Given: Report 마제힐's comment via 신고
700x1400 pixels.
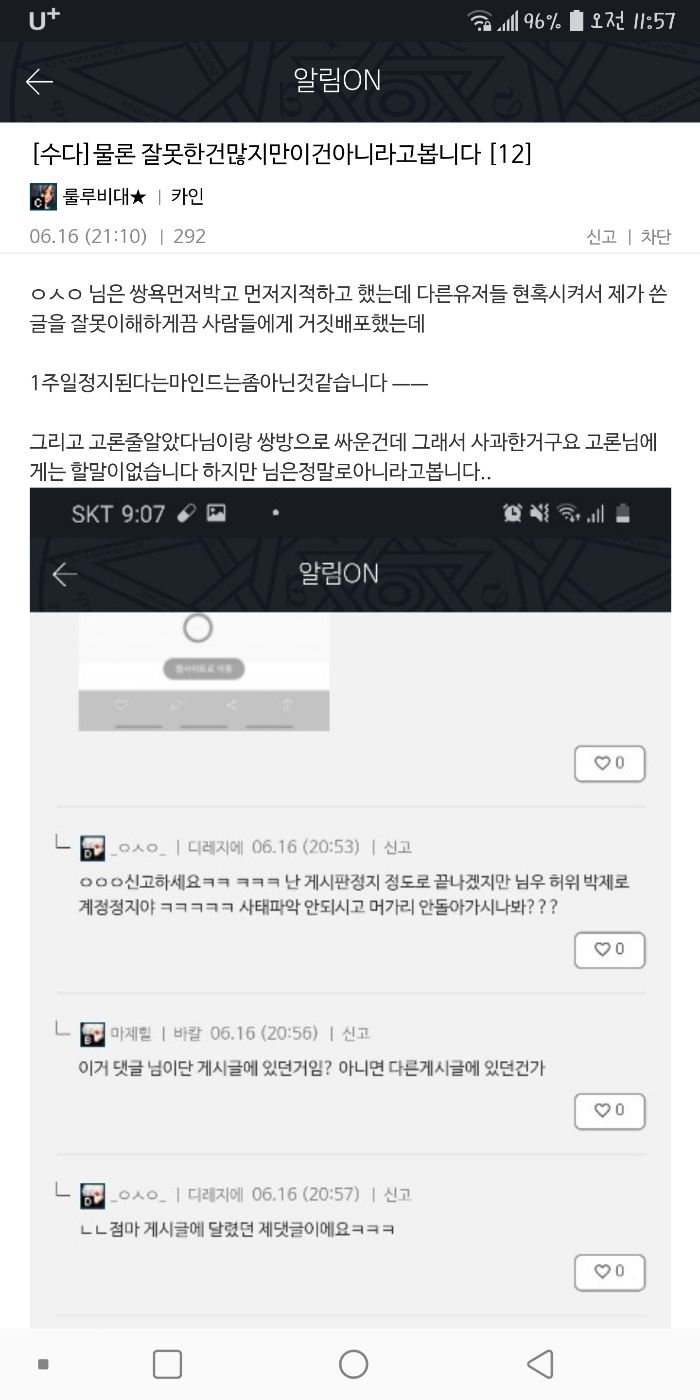Looking at the screenshot, I should click(356, 1033).
